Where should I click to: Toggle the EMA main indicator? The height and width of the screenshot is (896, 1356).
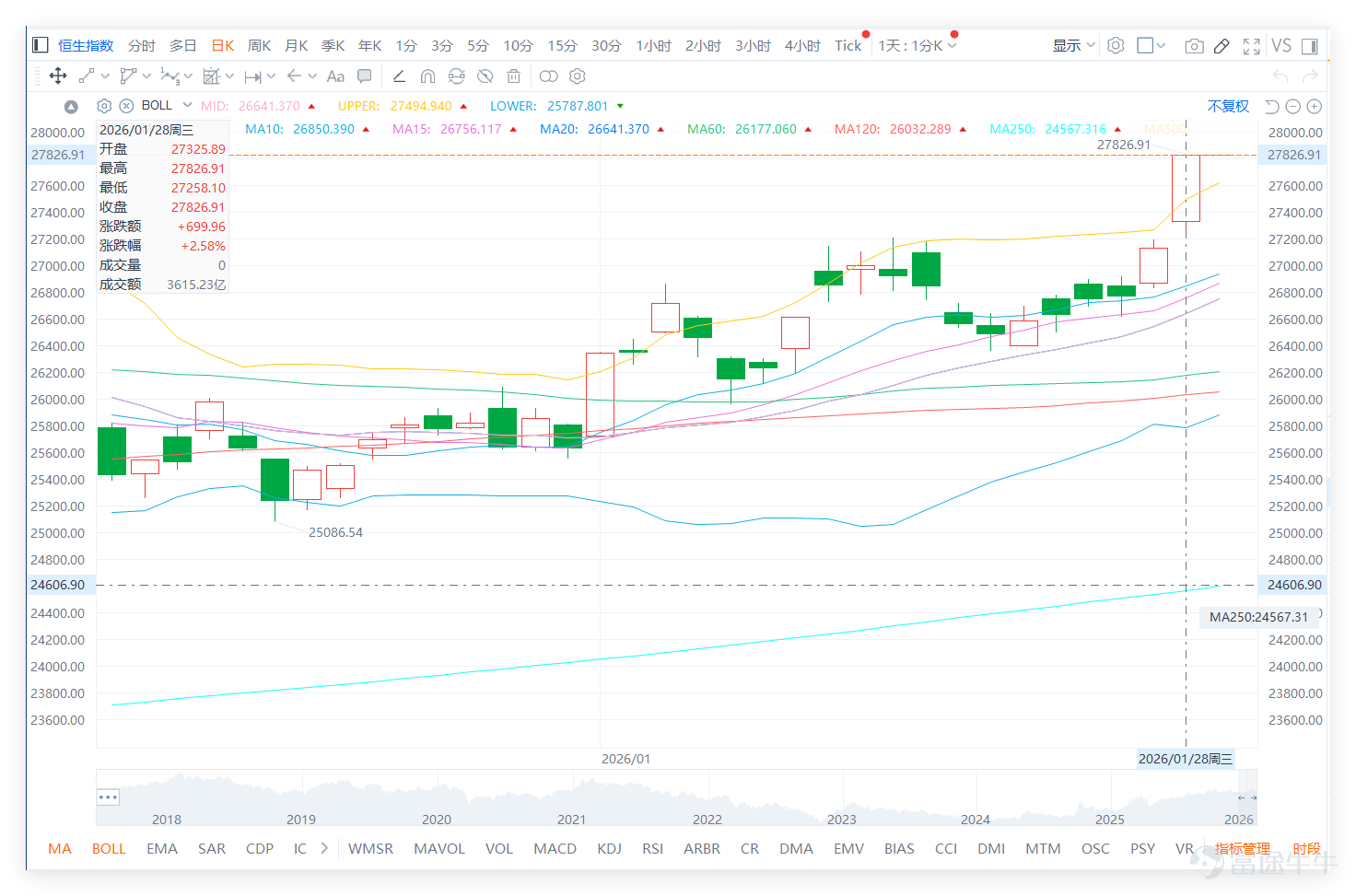tap(162, 848)
